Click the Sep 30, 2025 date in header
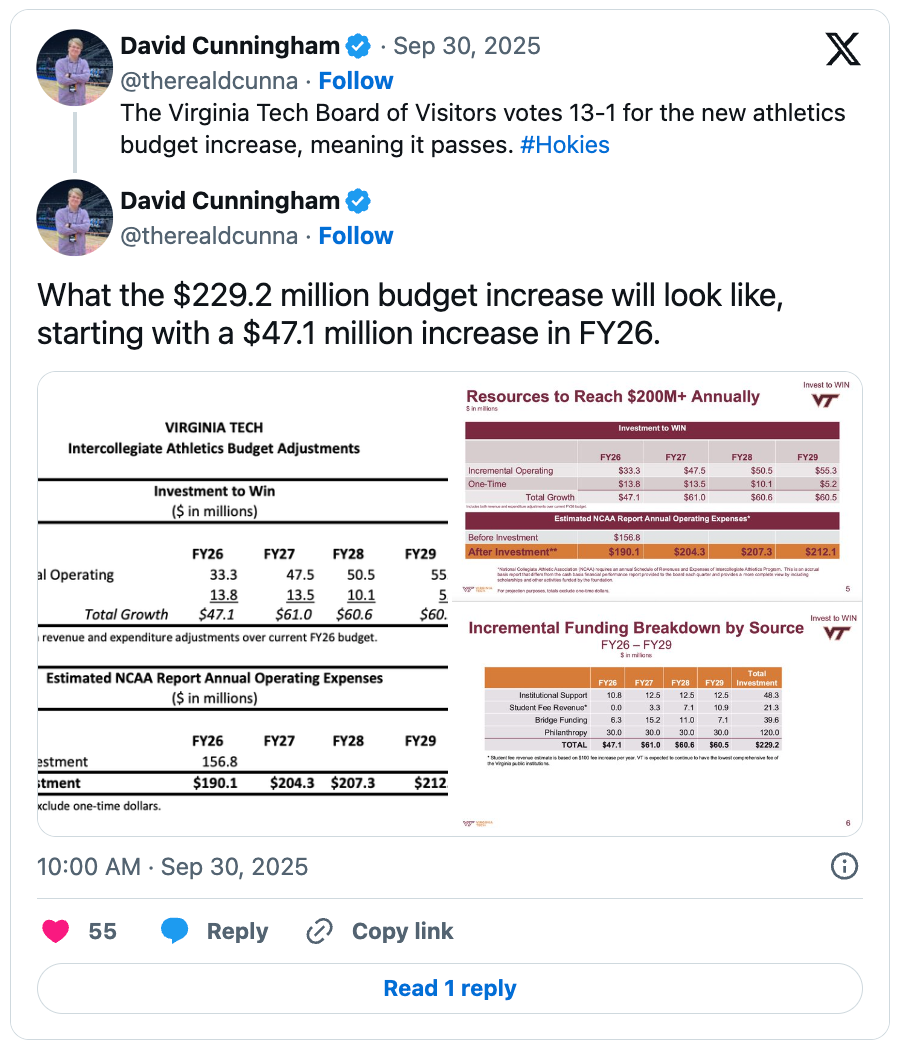The width and height of the screenshot is (904, 1048). click(x=467, y=46)
